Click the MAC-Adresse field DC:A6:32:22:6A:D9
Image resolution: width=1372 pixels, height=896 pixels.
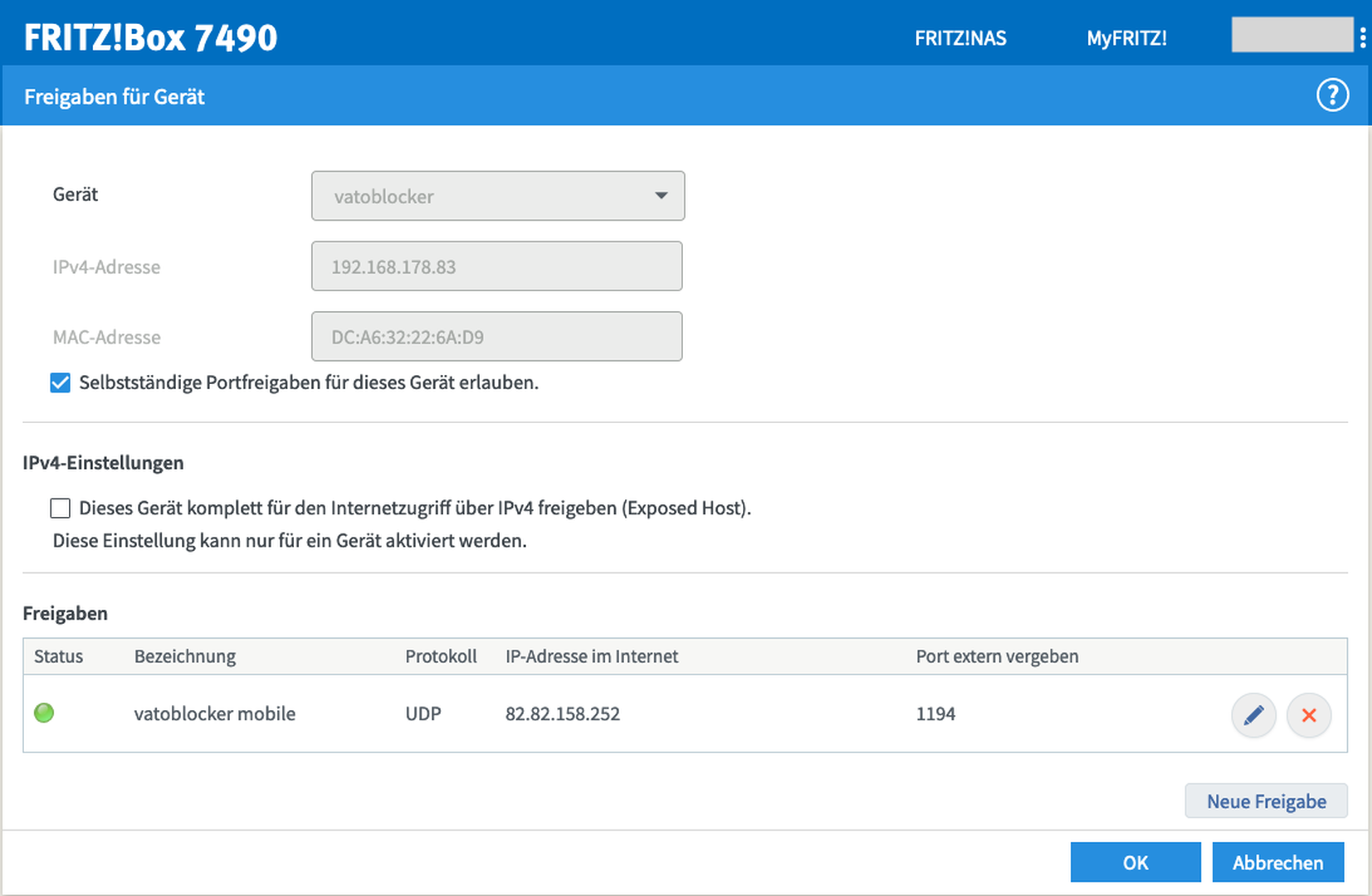(x=497, y=336)
